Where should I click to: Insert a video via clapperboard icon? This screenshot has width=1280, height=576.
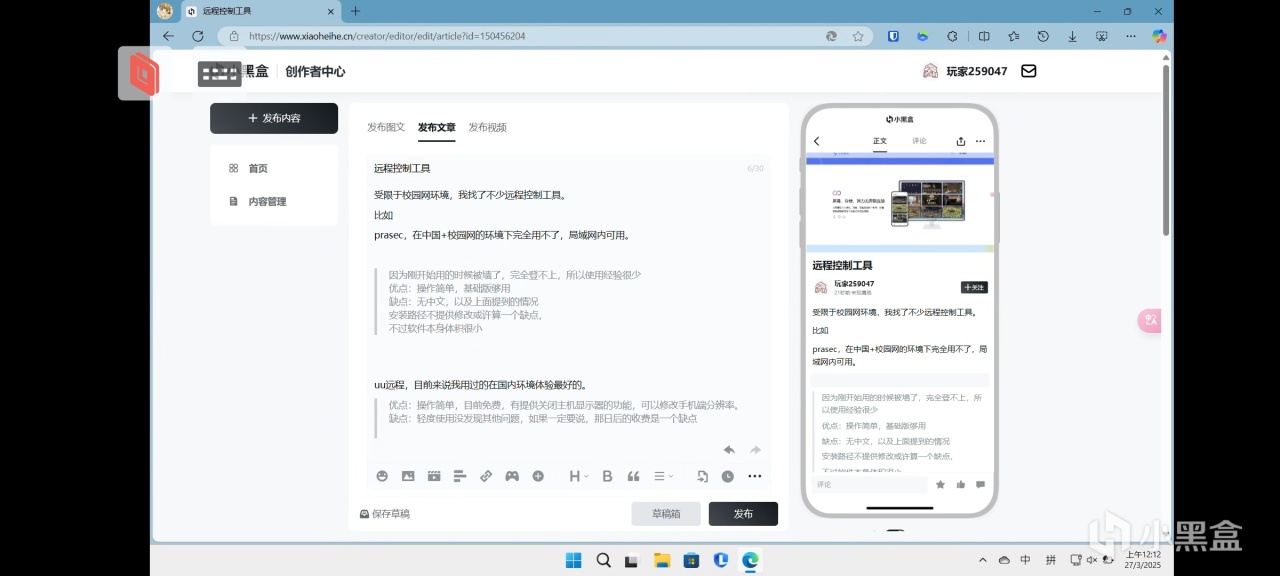point(434,476)
